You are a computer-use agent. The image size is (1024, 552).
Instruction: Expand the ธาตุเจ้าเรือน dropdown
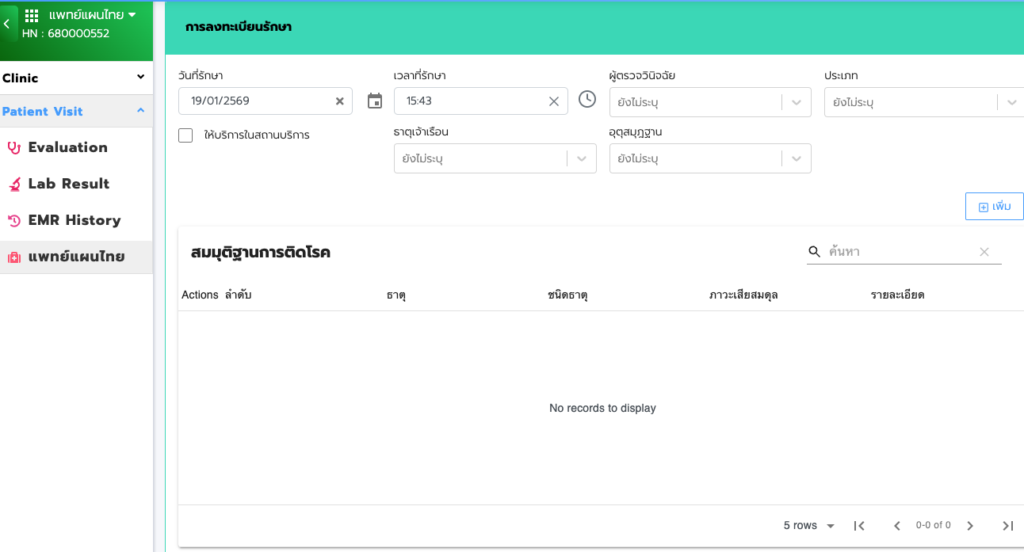581,159
